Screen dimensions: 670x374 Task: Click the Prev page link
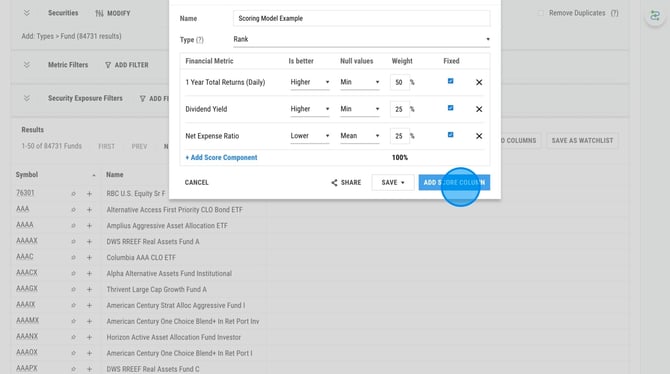(139, 147)
